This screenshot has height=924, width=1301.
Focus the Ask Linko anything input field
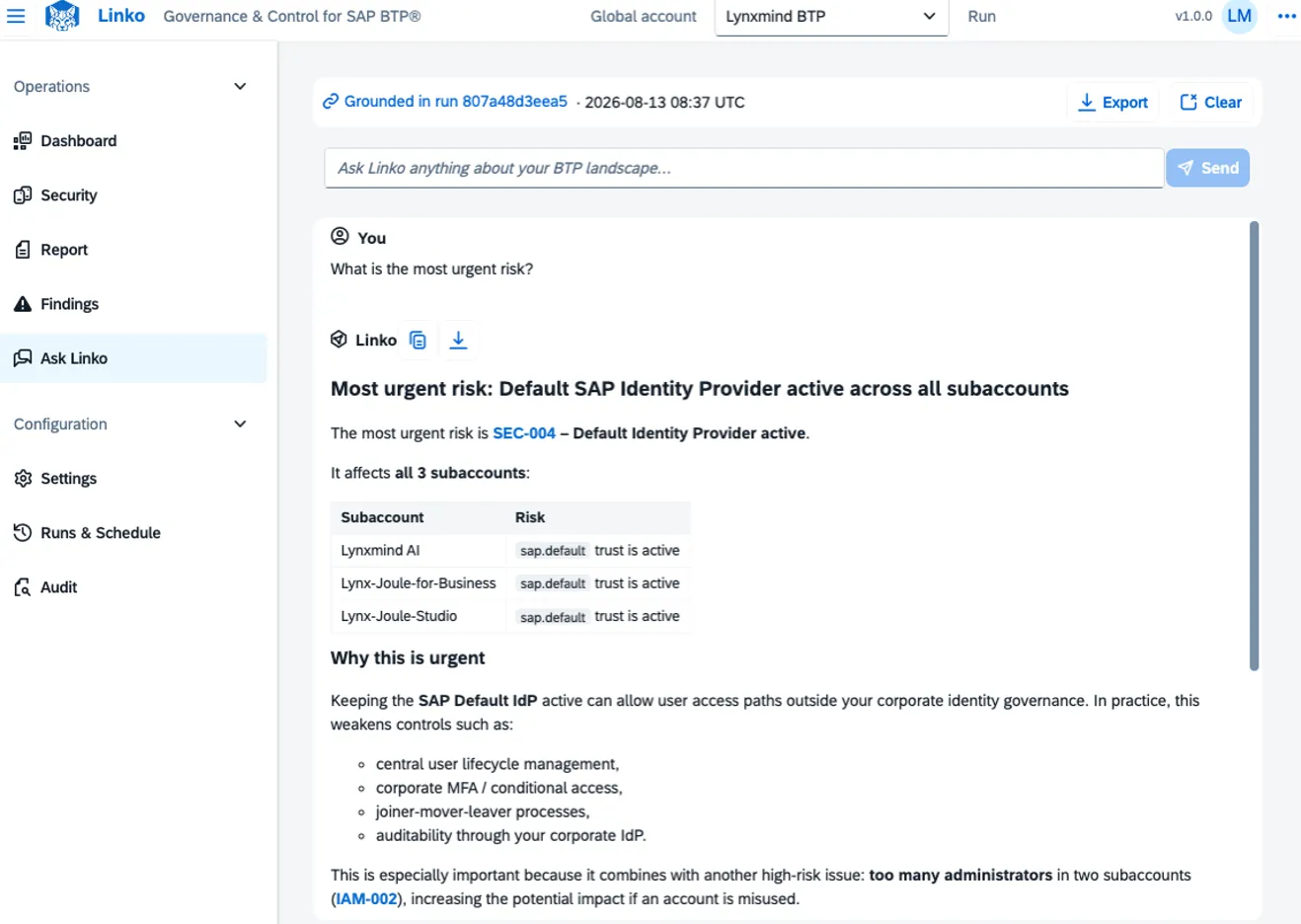(x=744, y=168)
